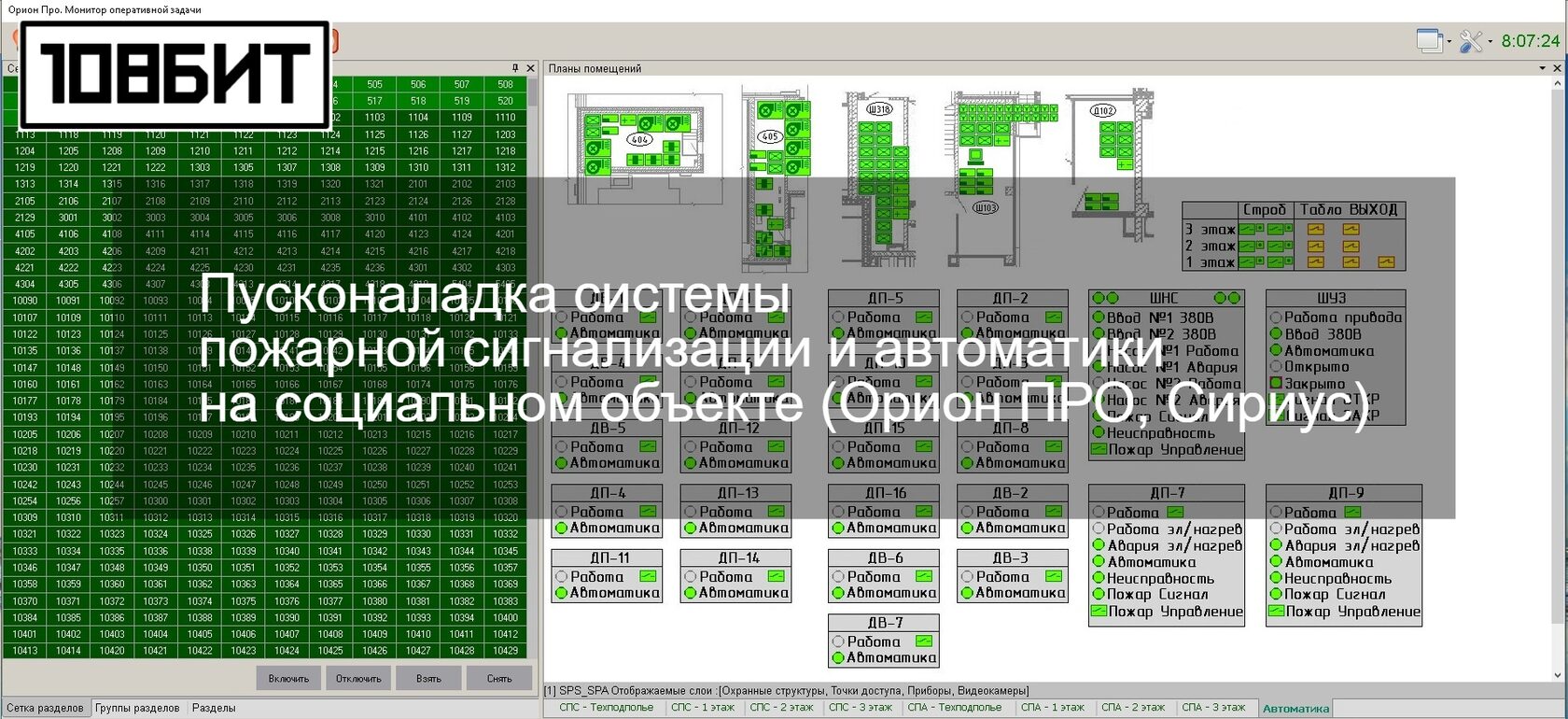Select section cell 10321 in the grid

pyautogui.click(x=25, y=534)
